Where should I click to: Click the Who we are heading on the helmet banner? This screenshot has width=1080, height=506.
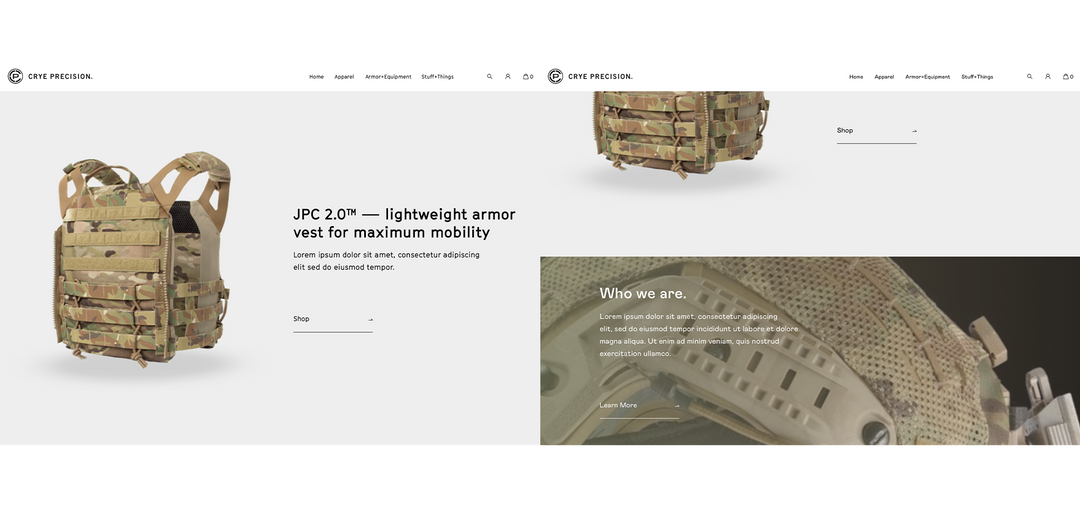(643, 293)
